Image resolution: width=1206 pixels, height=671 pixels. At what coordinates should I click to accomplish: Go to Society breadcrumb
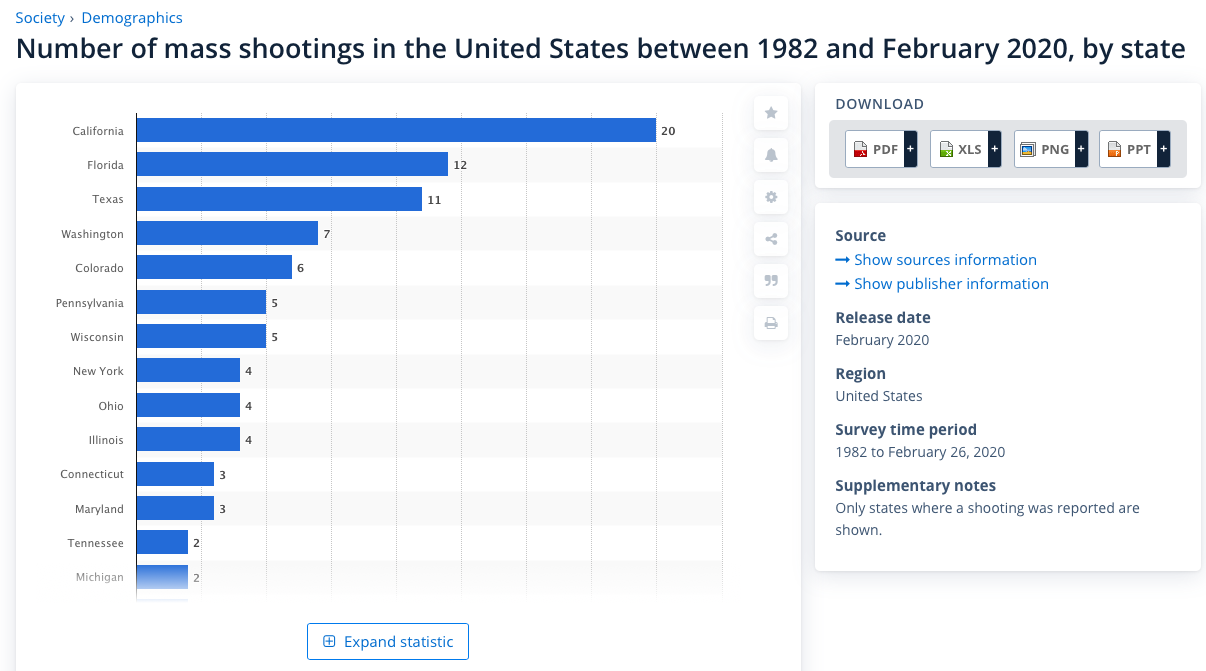(x=40, y=18)
